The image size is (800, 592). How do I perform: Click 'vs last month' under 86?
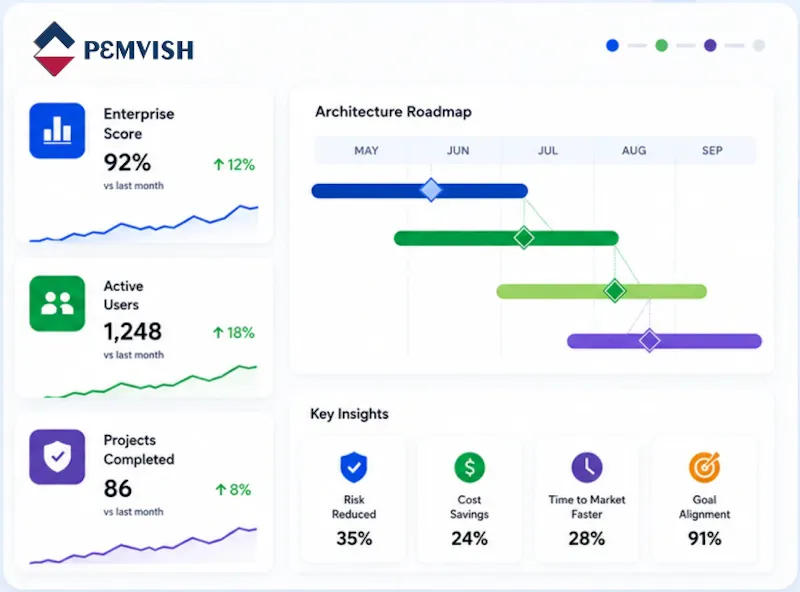tap(134, 511)
